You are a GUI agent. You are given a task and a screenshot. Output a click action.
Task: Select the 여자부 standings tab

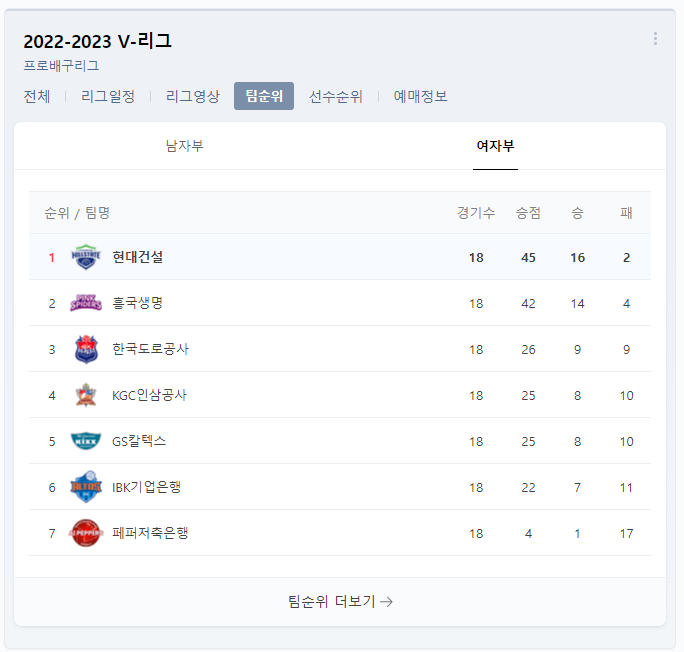coord(495,146)
